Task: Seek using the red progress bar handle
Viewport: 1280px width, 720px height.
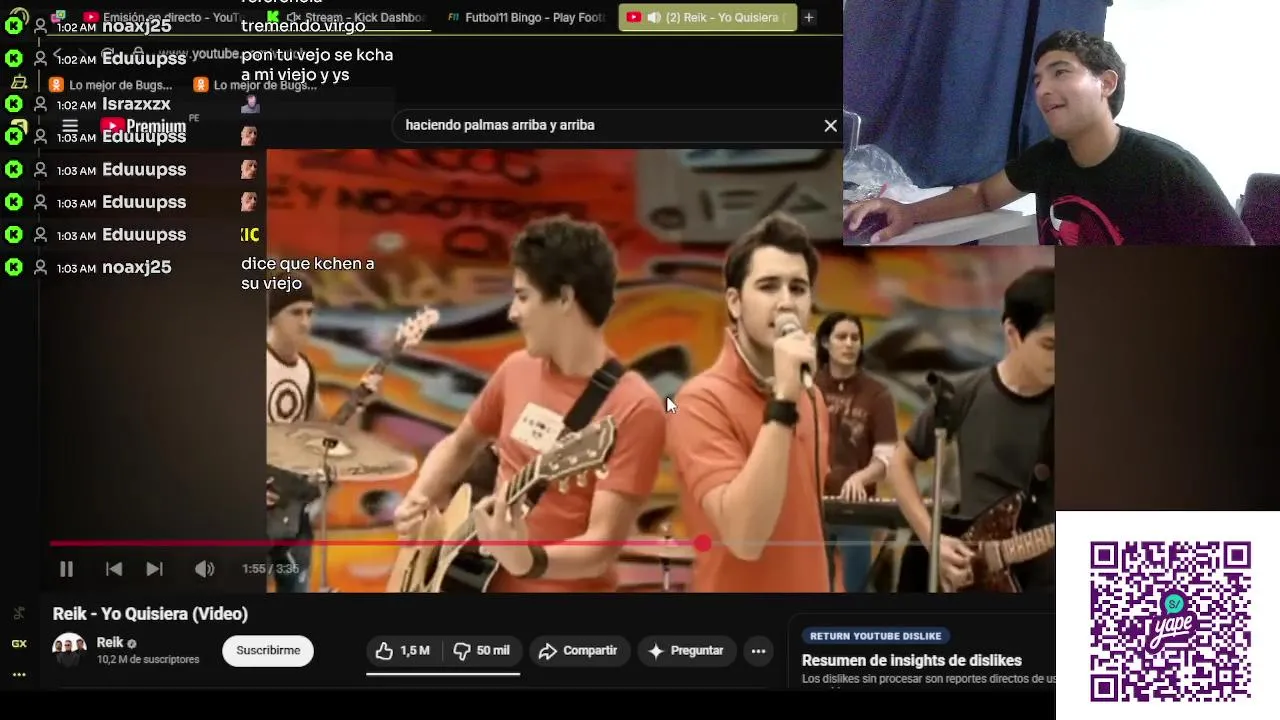Action: click(703, 543)
